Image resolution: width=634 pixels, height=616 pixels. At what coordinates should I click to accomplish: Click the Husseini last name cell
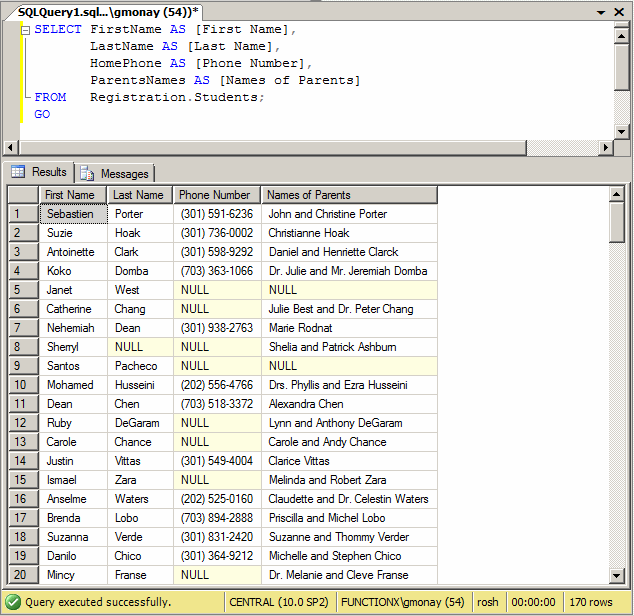[140, 385]
